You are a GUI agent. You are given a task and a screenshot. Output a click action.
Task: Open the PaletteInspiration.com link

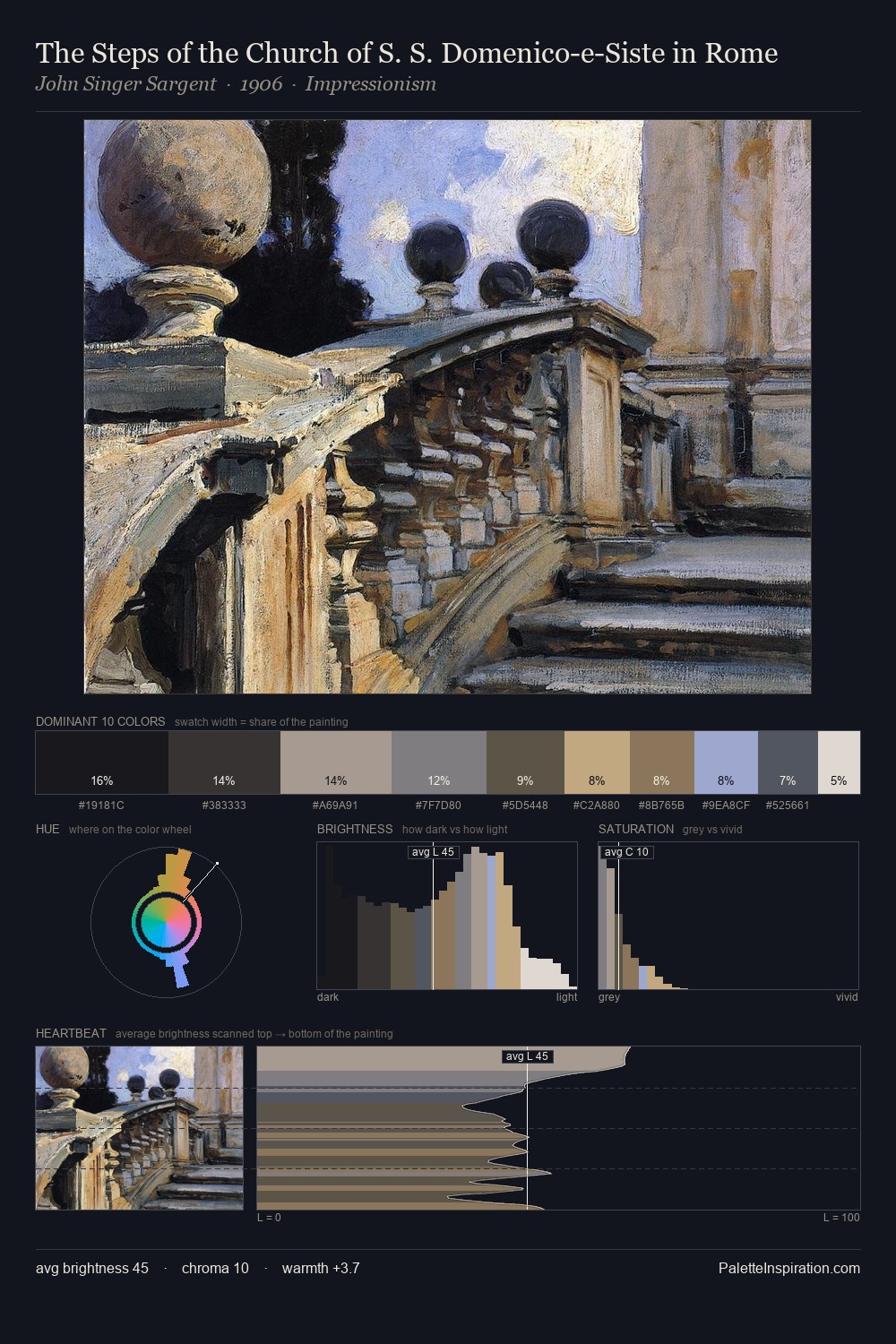(789, 1268)
